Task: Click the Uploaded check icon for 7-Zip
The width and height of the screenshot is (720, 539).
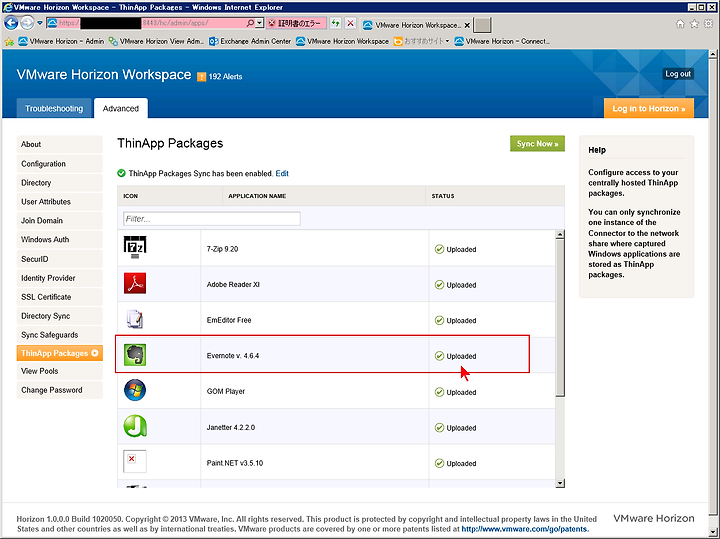Action: click(439, 249)
